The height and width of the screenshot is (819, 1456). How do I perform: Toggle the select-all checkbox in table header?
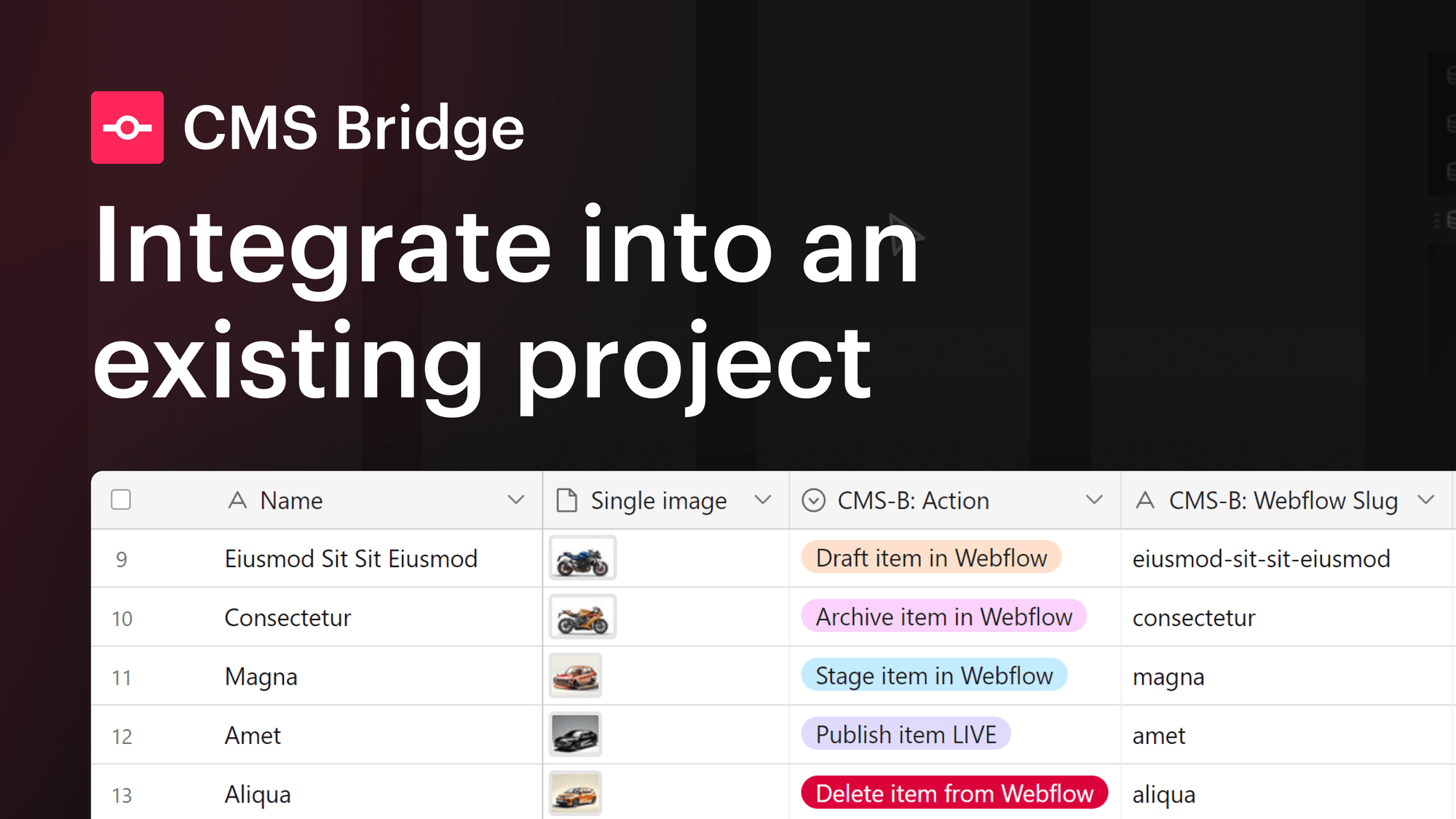[x=121, y=500]
